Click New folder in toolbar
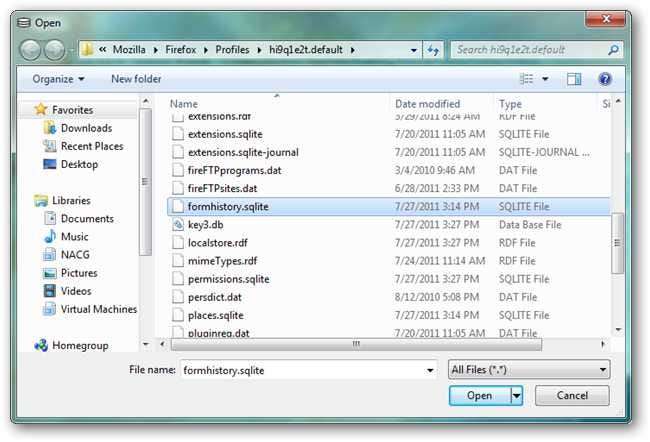Viewport: 650px width, 442px height. [x=136, y=79]
